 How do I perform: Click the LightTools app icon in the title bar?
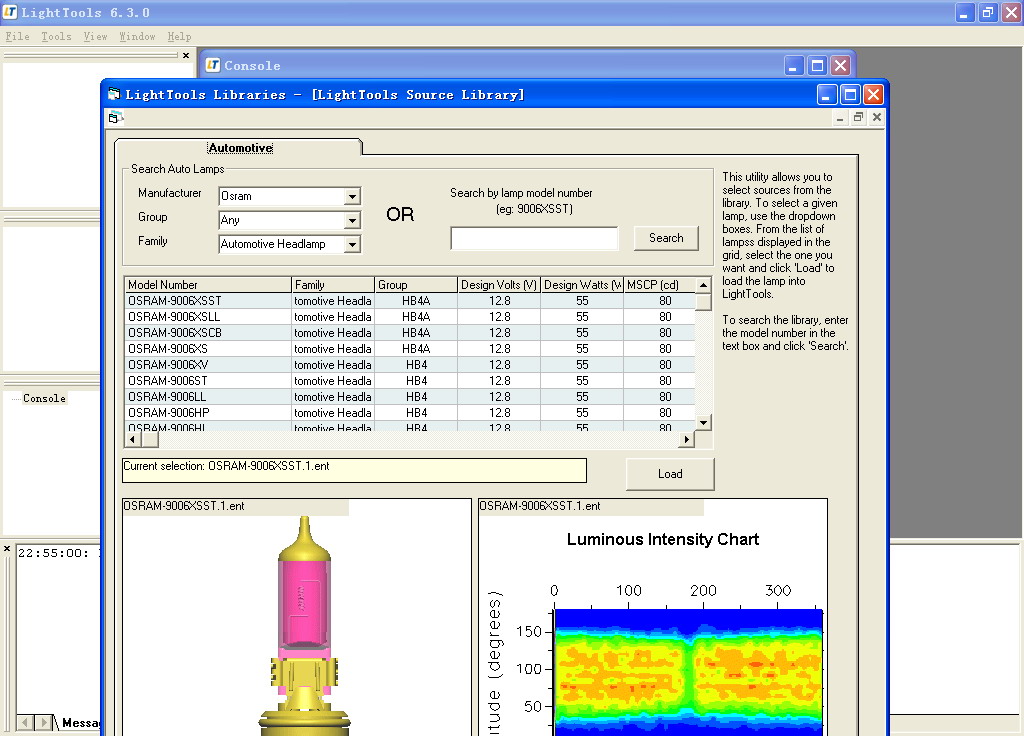coord(10,12)
